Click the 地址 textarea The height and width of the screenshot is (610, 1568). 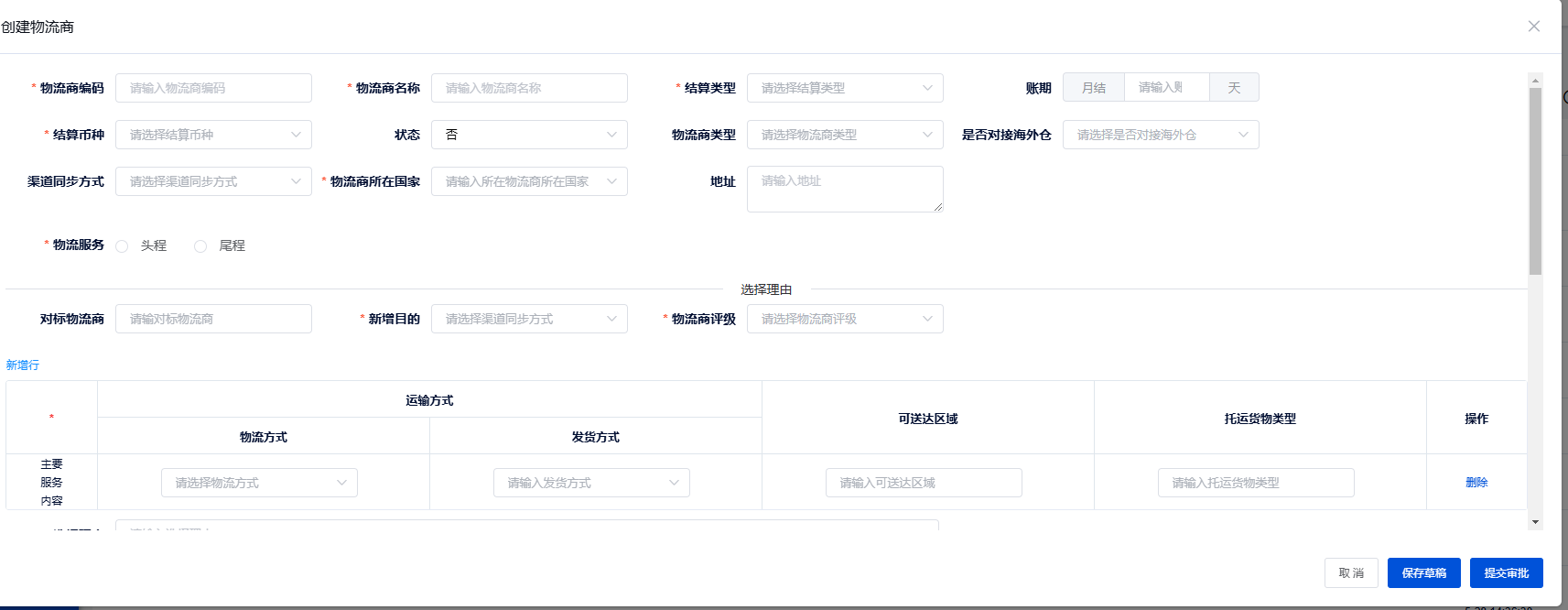click(x=845, y=189)
